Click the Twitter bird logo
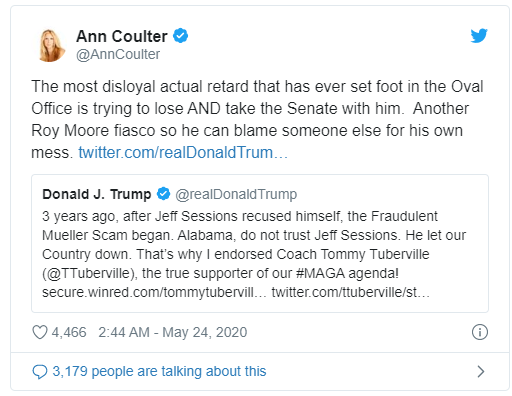This screenshot has width=512, height=396. coord(479,36)
